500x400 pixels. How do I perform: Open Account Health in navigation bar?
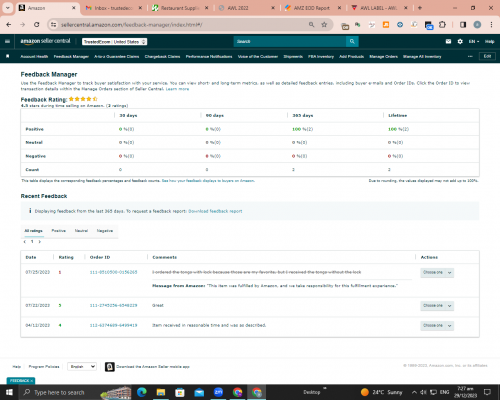click(34, 57)
